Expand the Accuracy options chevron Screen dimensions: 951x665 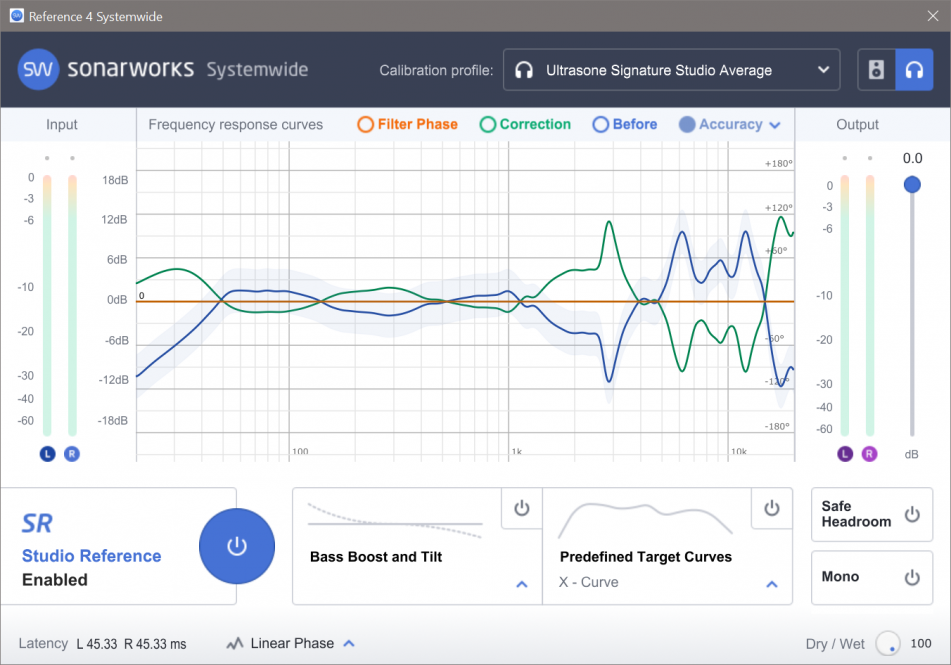click(x=775, y=126)
